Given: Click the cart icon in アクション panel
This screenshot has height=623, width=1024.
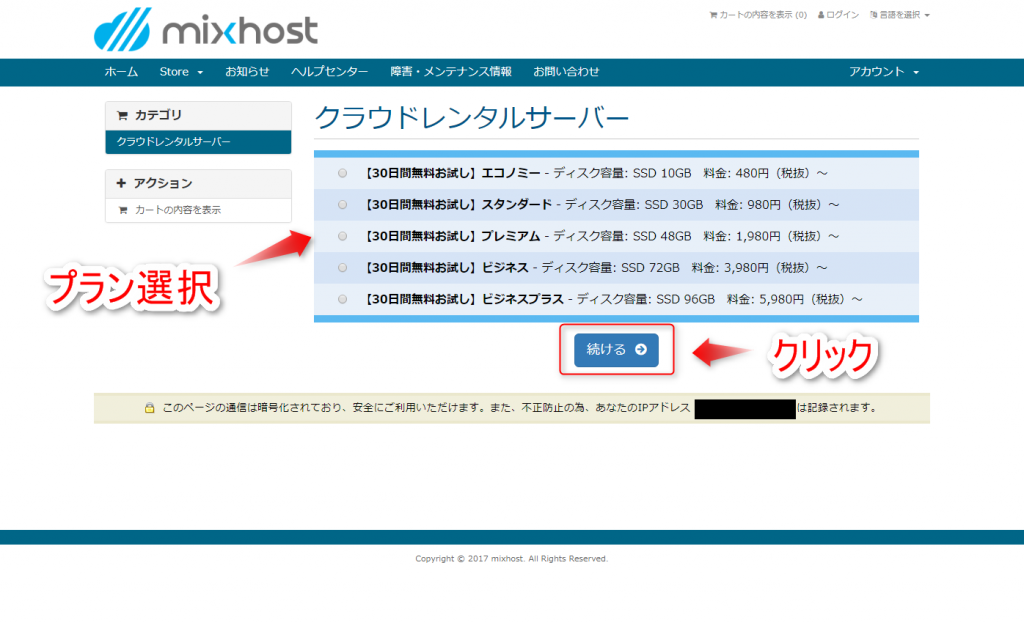Looking at the screenshot, I should click(x=123, y=210).
